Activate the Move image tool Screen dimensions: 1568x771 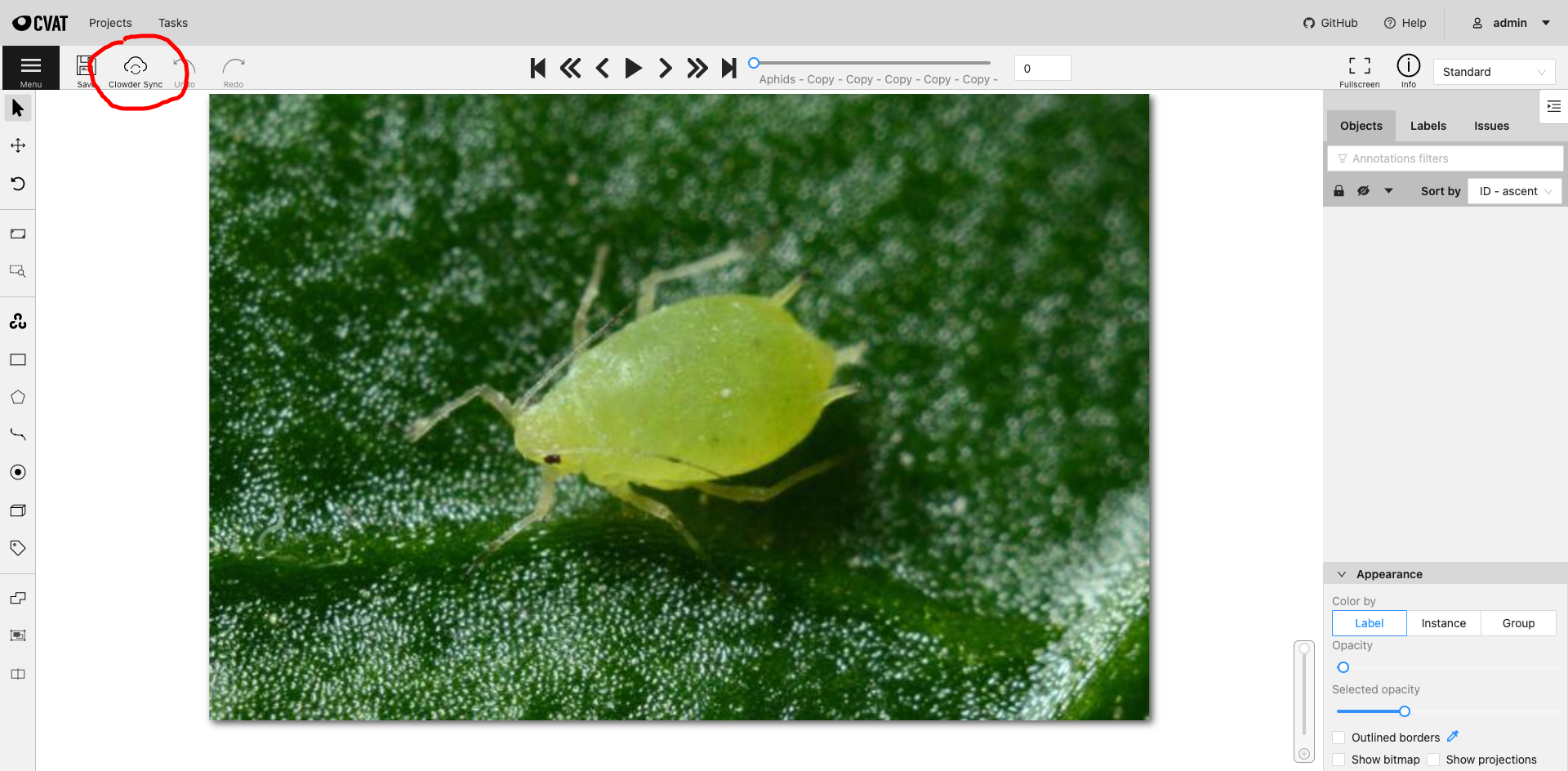click(18, 145)
